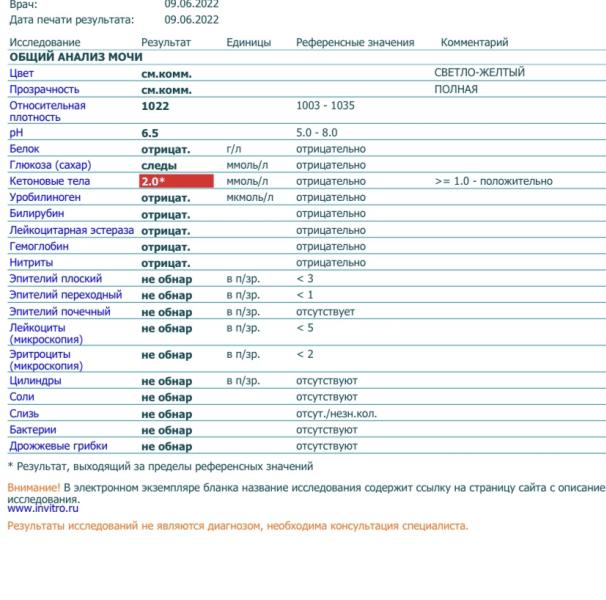
Task: Select the Референсные значения column header
Action: (355, 42)
